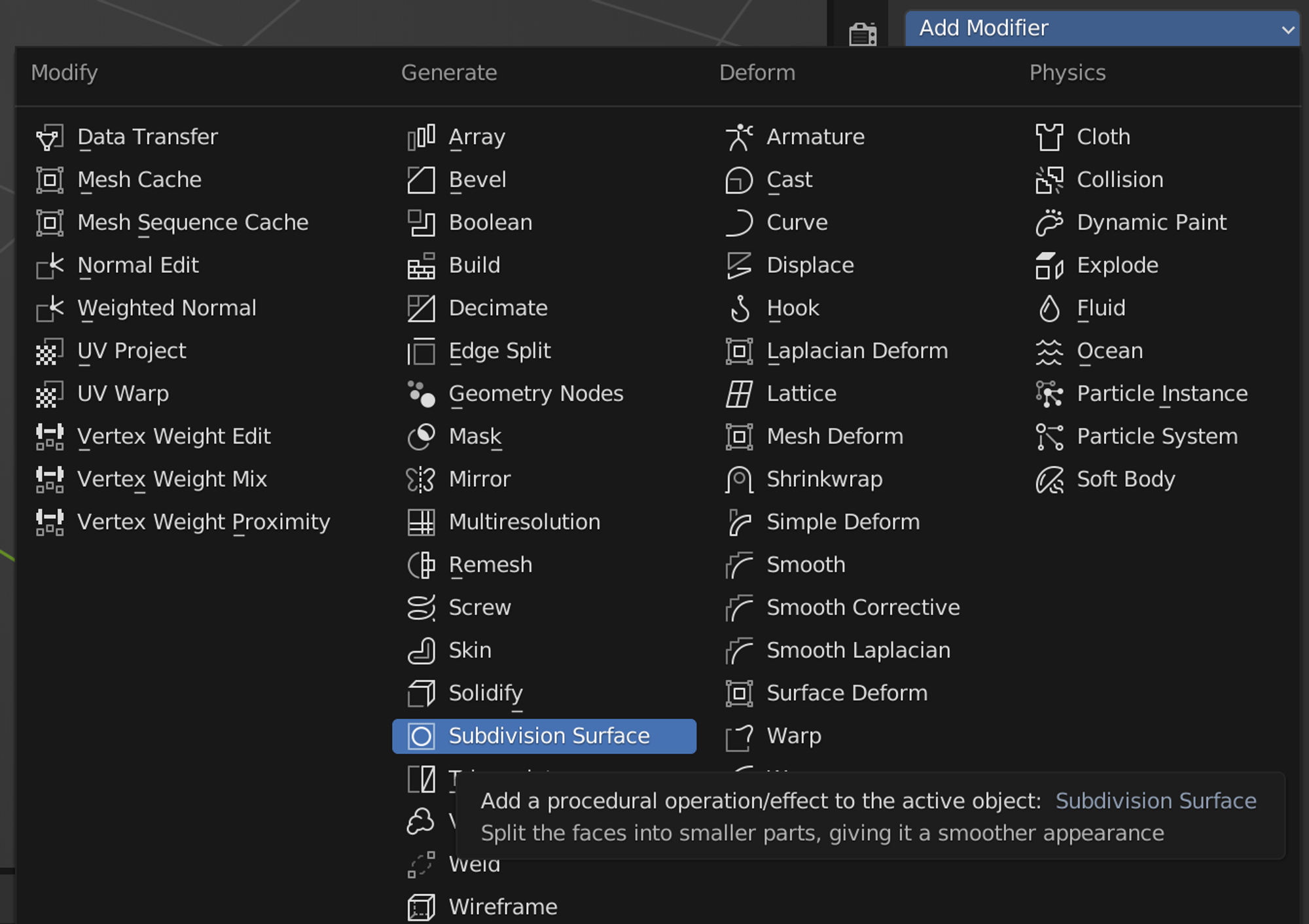Pick the Shrinkwrap deform modifier
This screenshot has width=1309, height=924.
[x=824, y=480]
